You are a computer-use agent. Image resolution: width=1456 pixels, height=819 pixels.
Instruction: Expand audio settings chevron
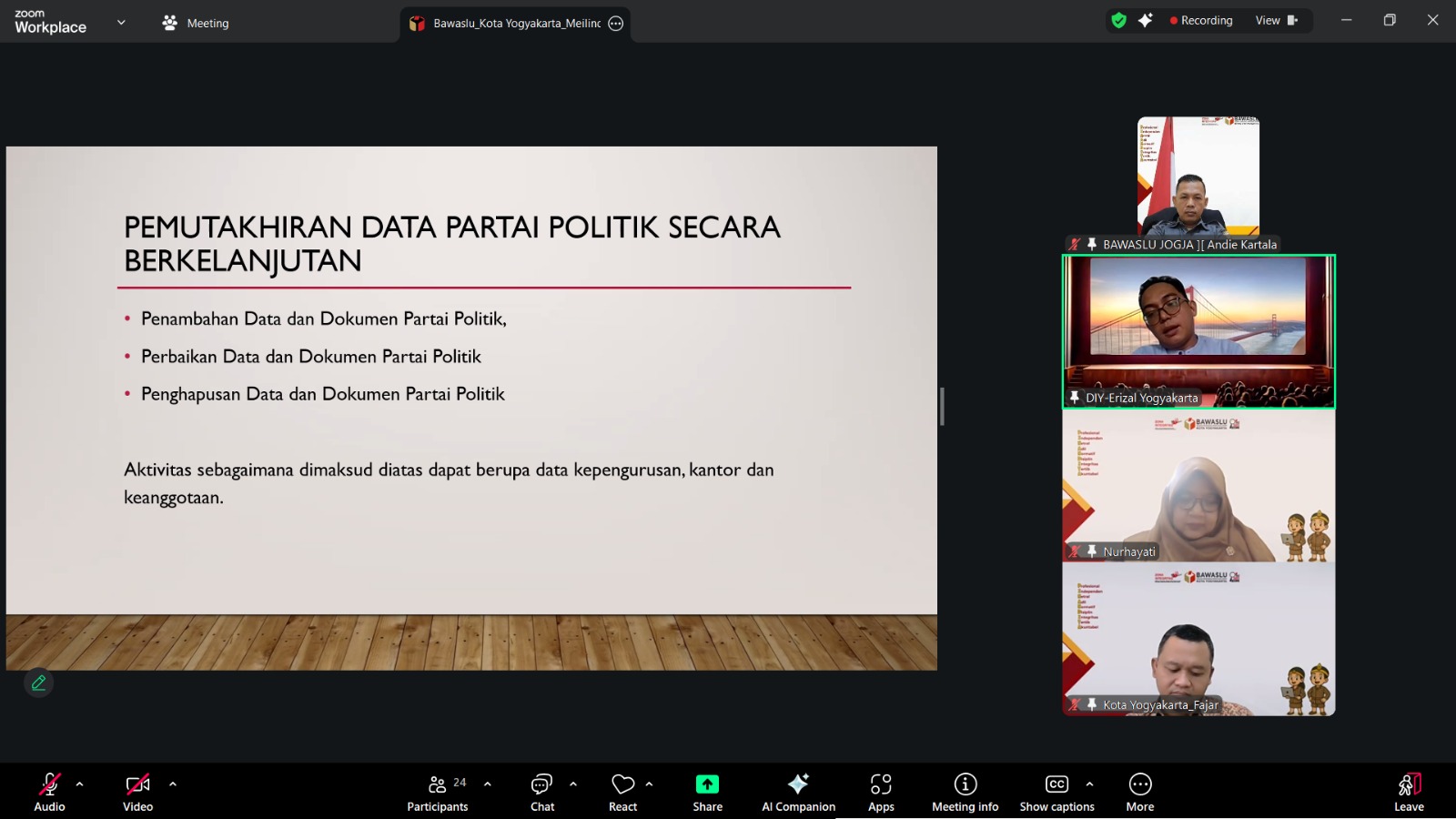(80, 783)
